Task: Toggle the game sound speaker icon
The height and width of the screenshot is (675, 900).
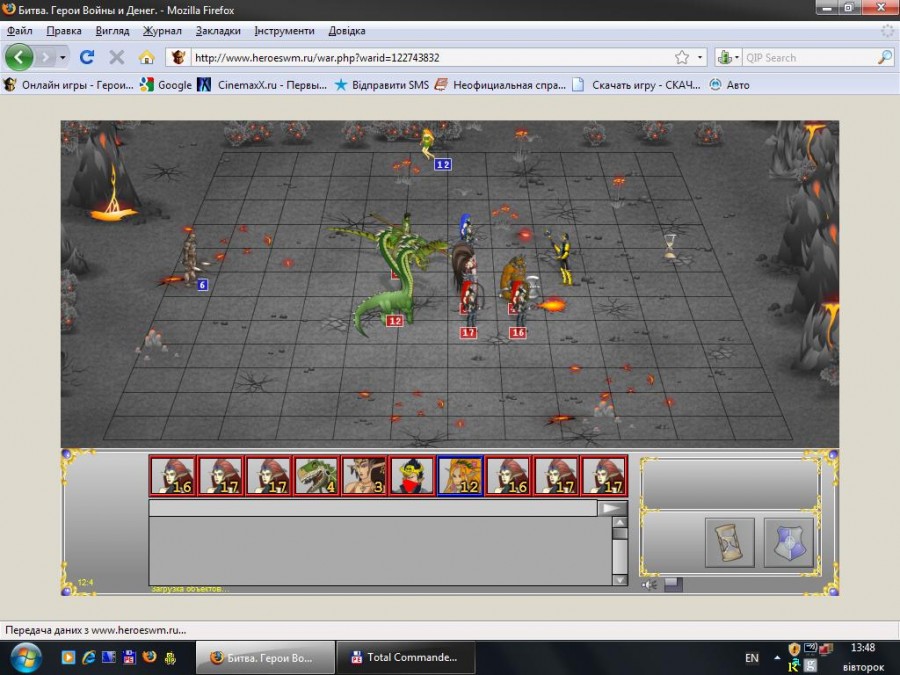Action: [x=649, y=585]
